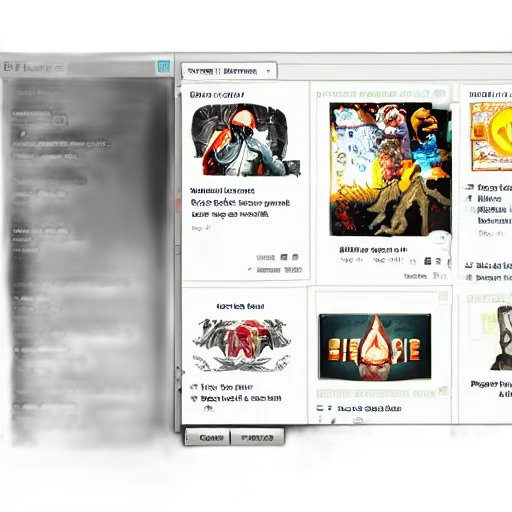Screen dimensions: 512x512
Task: Click the right small square icon under hooded figure card
Action: click(295, 257)
